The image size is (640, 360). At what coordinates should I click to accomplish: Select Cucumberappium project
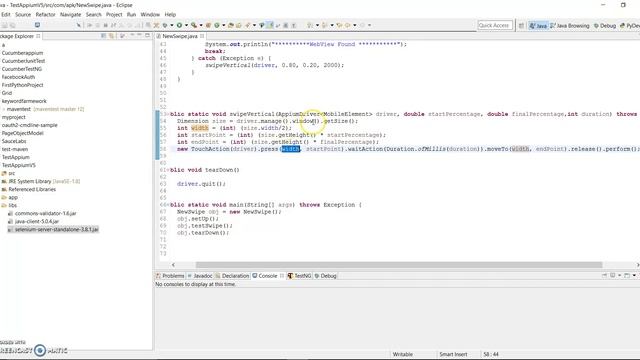(22, 53)
